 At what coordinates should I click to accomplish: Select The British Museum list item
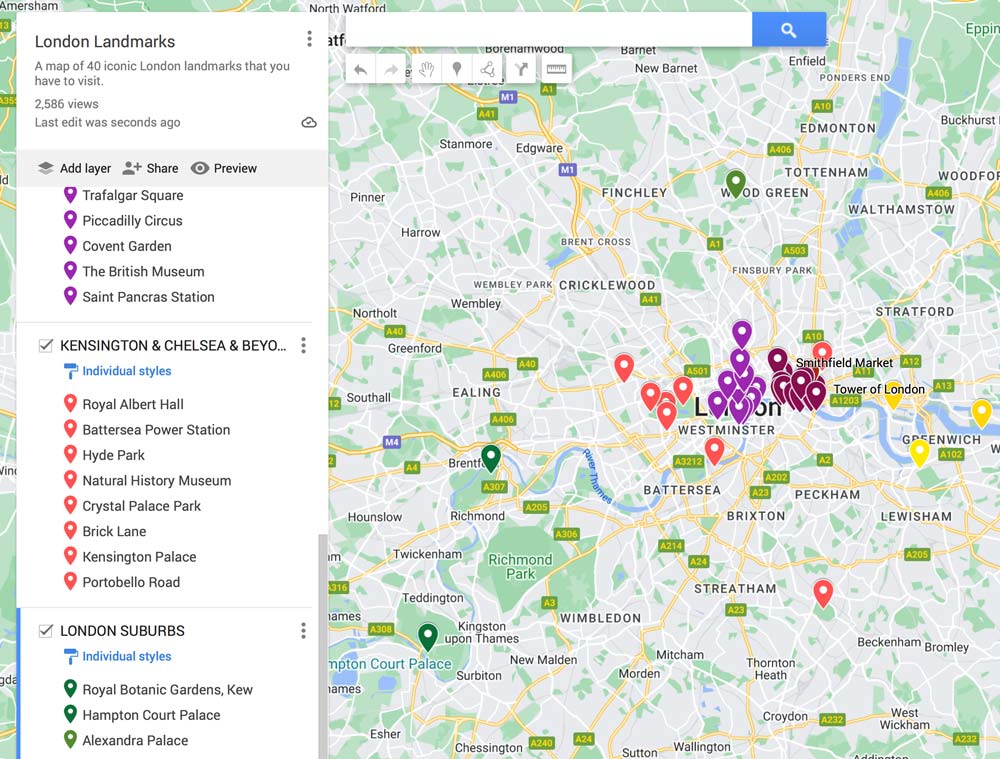coord(143,272)
